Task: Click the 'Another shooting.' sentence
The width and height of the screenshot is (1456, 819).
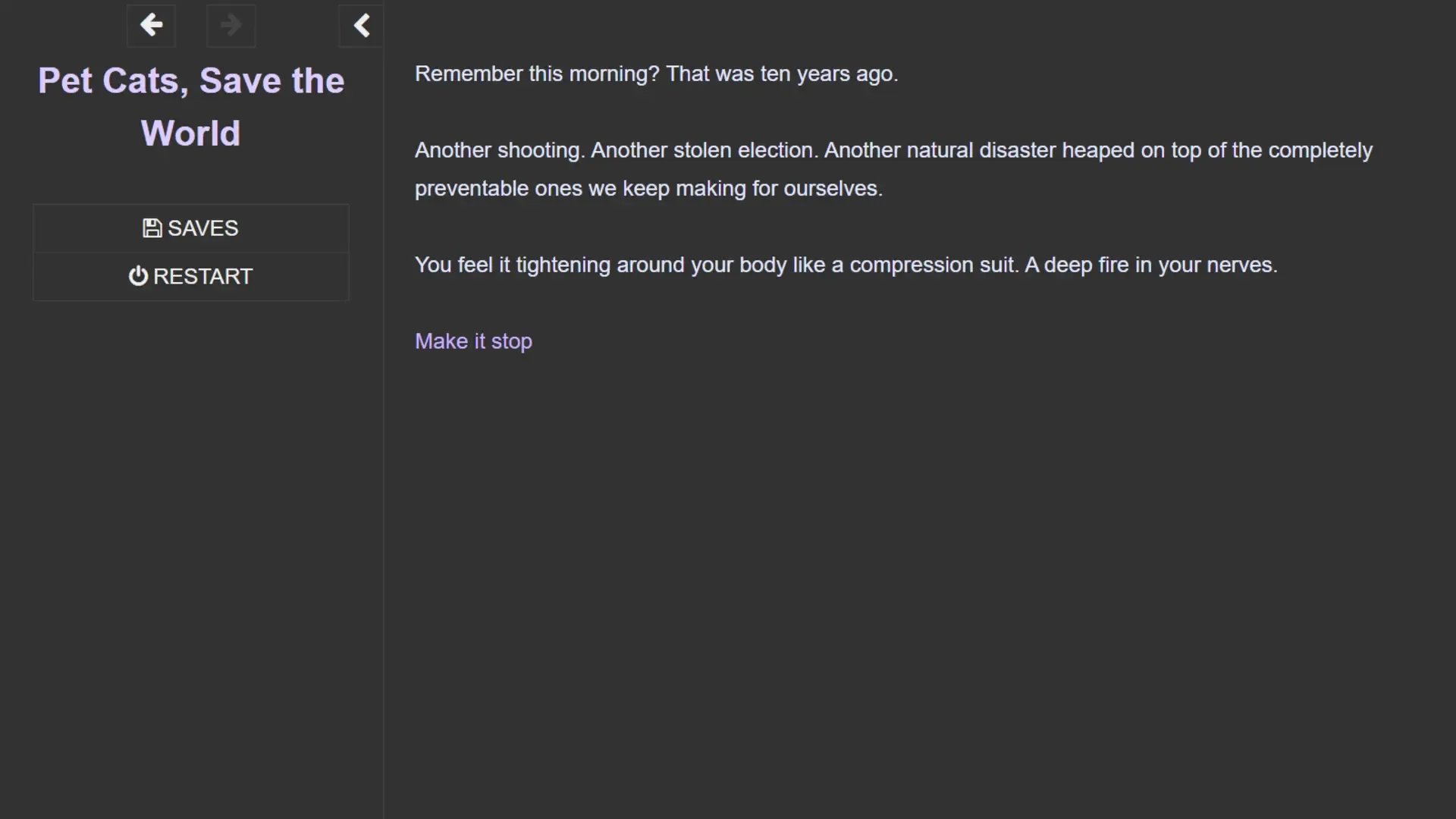Action: (499, 150)
